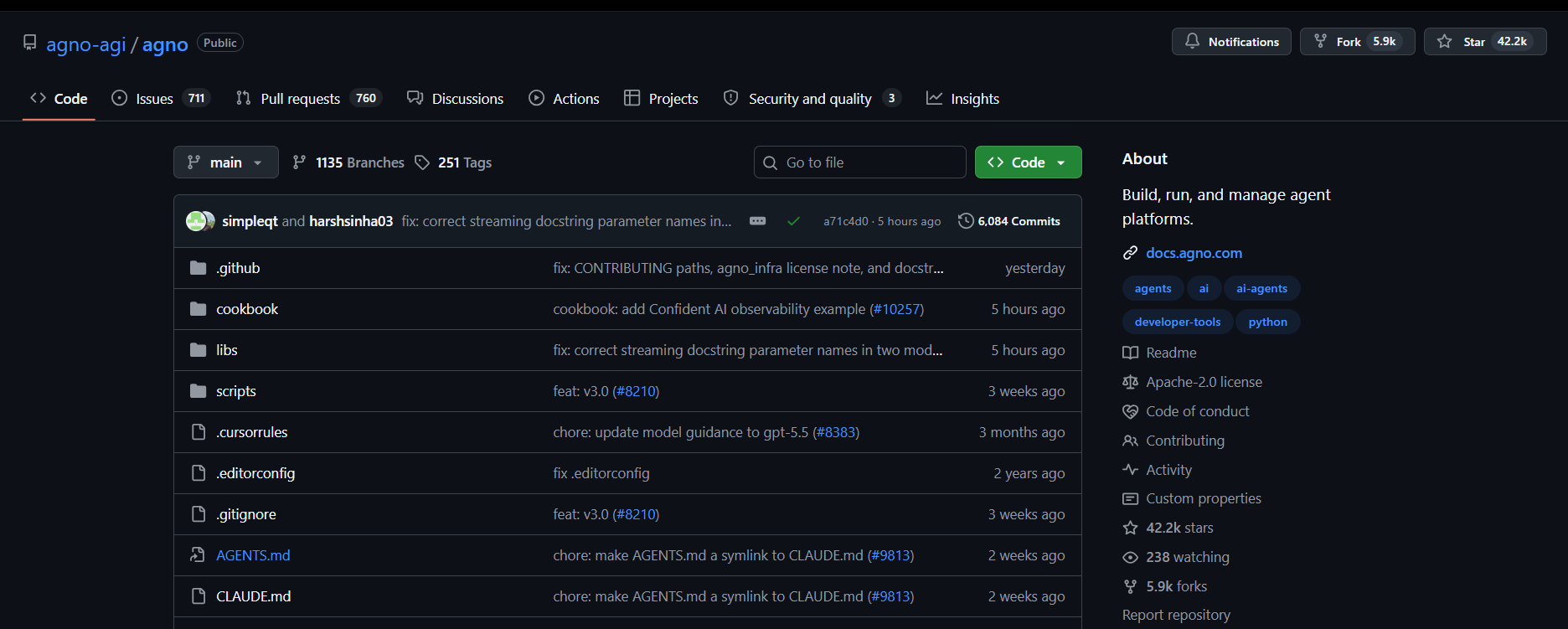The height and width of the screenshot is (629, 1568).
Task: Click the .cursorrules file icon
Action: [199, 432]
